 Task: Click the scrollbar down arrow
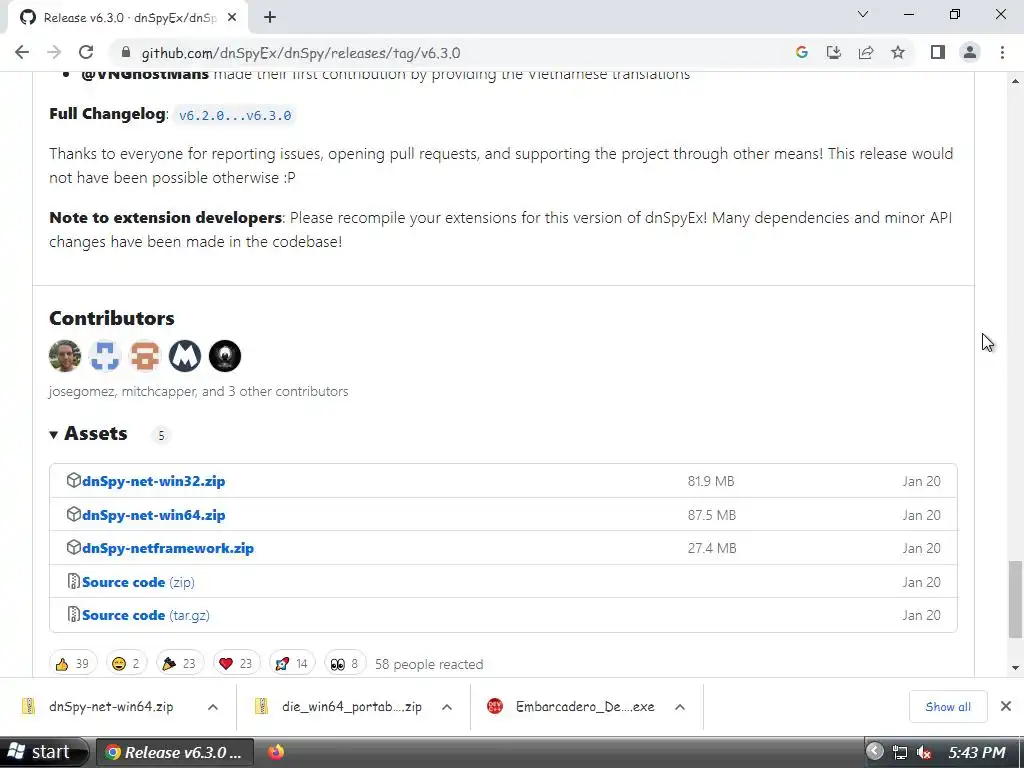(1015, 667)
